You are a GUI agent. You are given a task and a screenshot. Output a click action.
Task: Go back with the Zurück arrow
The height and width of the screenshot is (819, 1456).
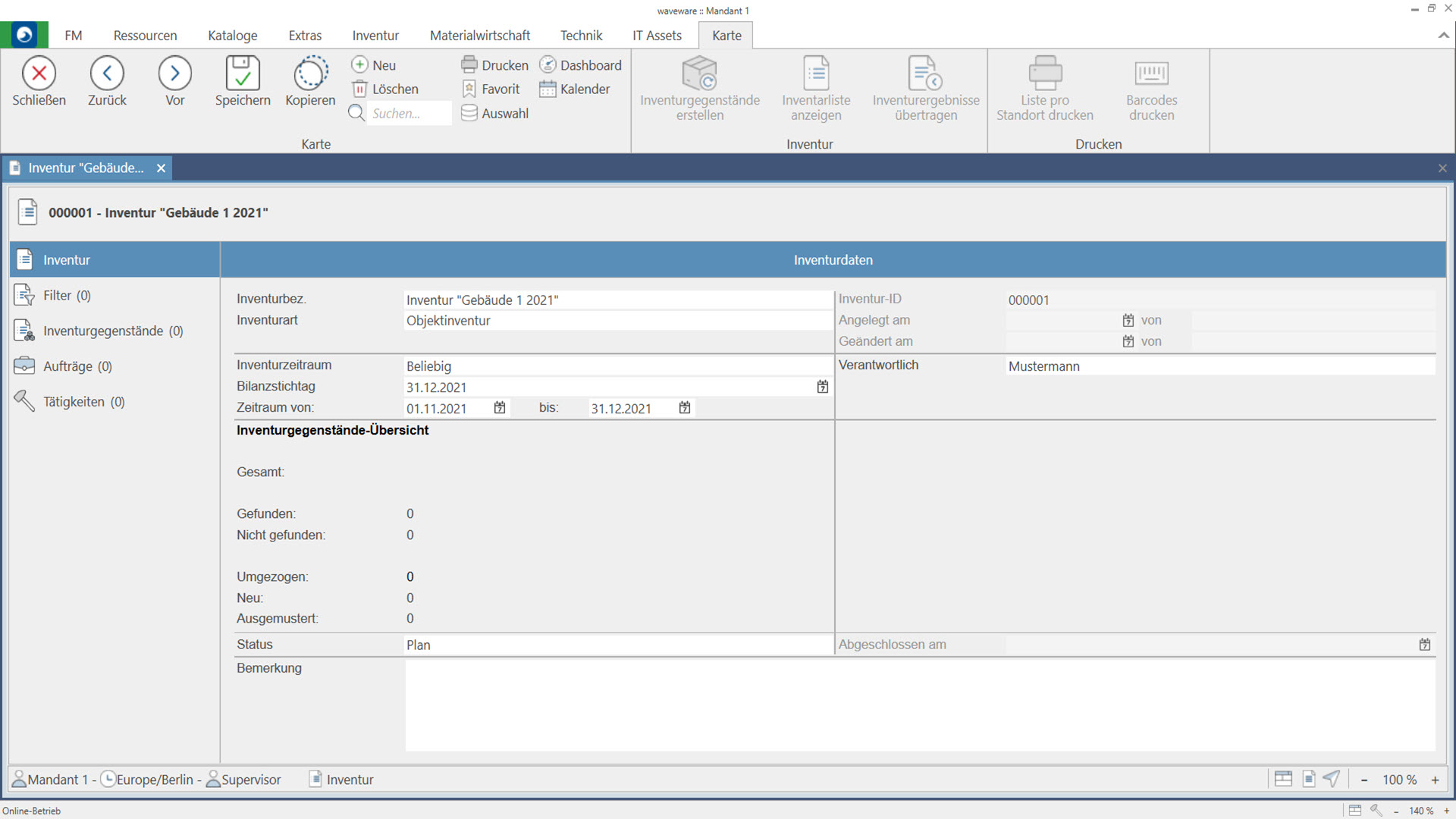click(x=107, y=74)
